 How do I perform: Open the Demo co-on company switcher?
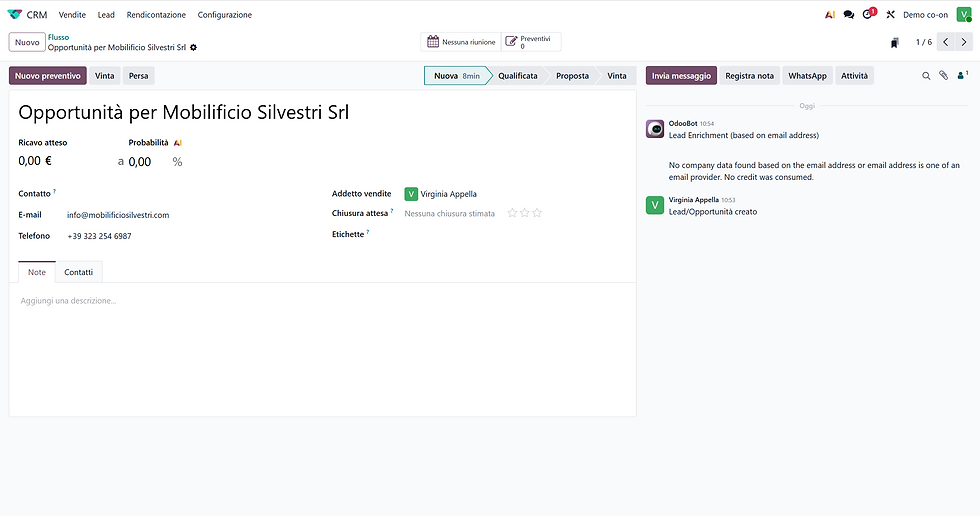point(925,14)
